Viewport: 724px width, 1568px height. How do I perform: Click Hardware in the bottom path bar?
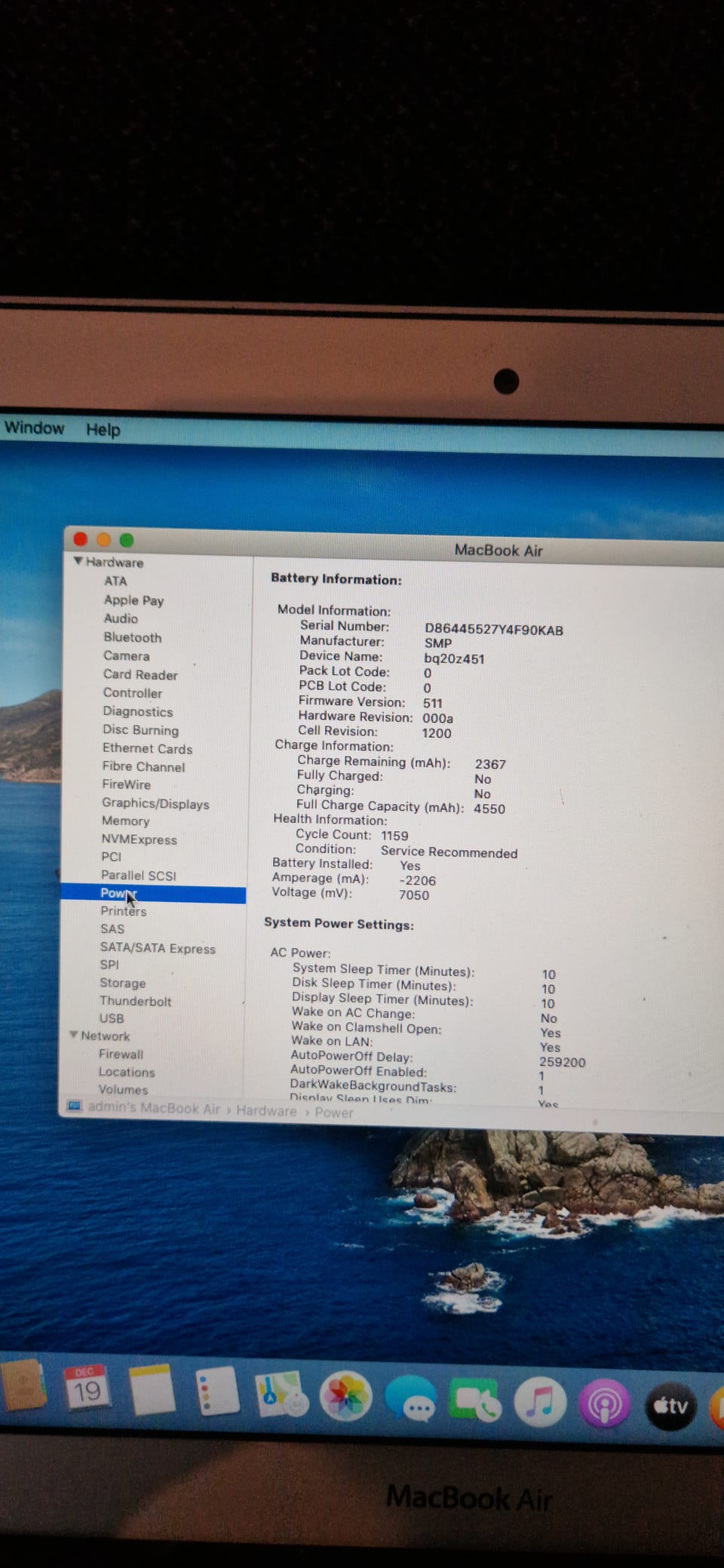pyautogui.click(x=266, y=1111)
